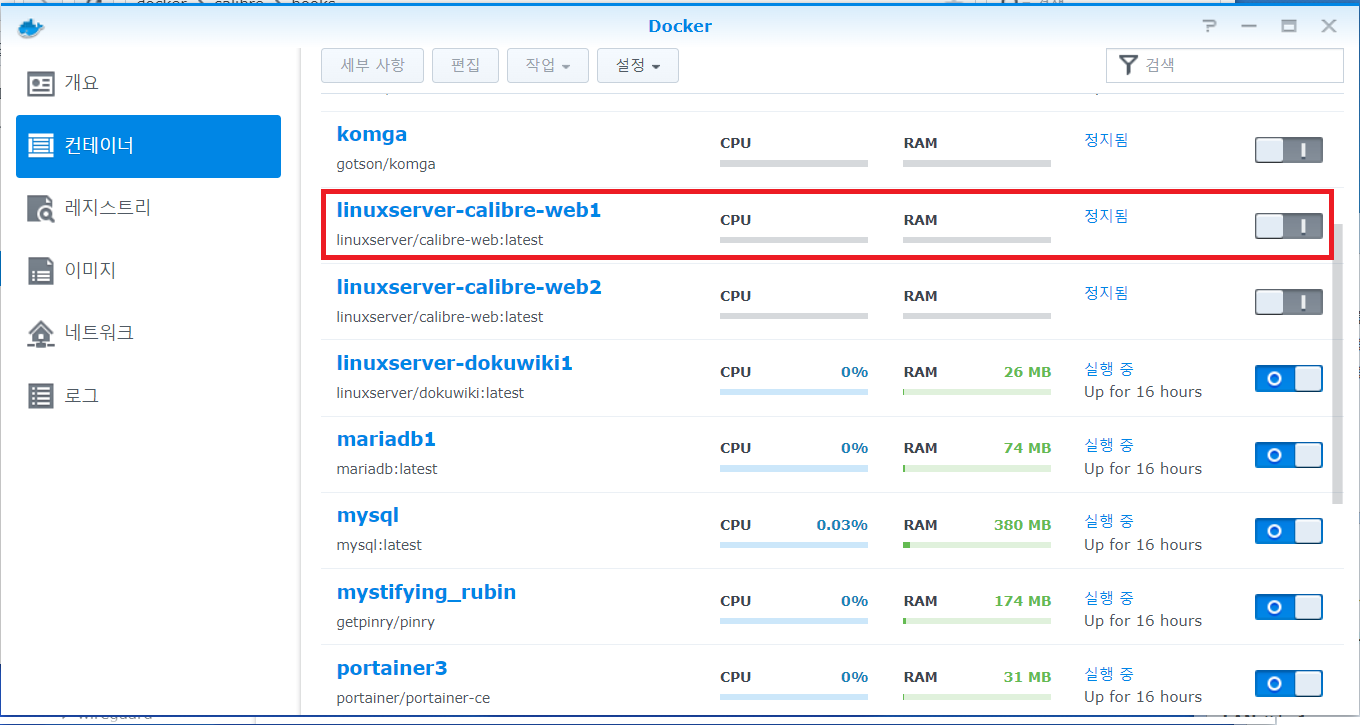Click komga's 정지됨 stopped status

coord(1106,140)
